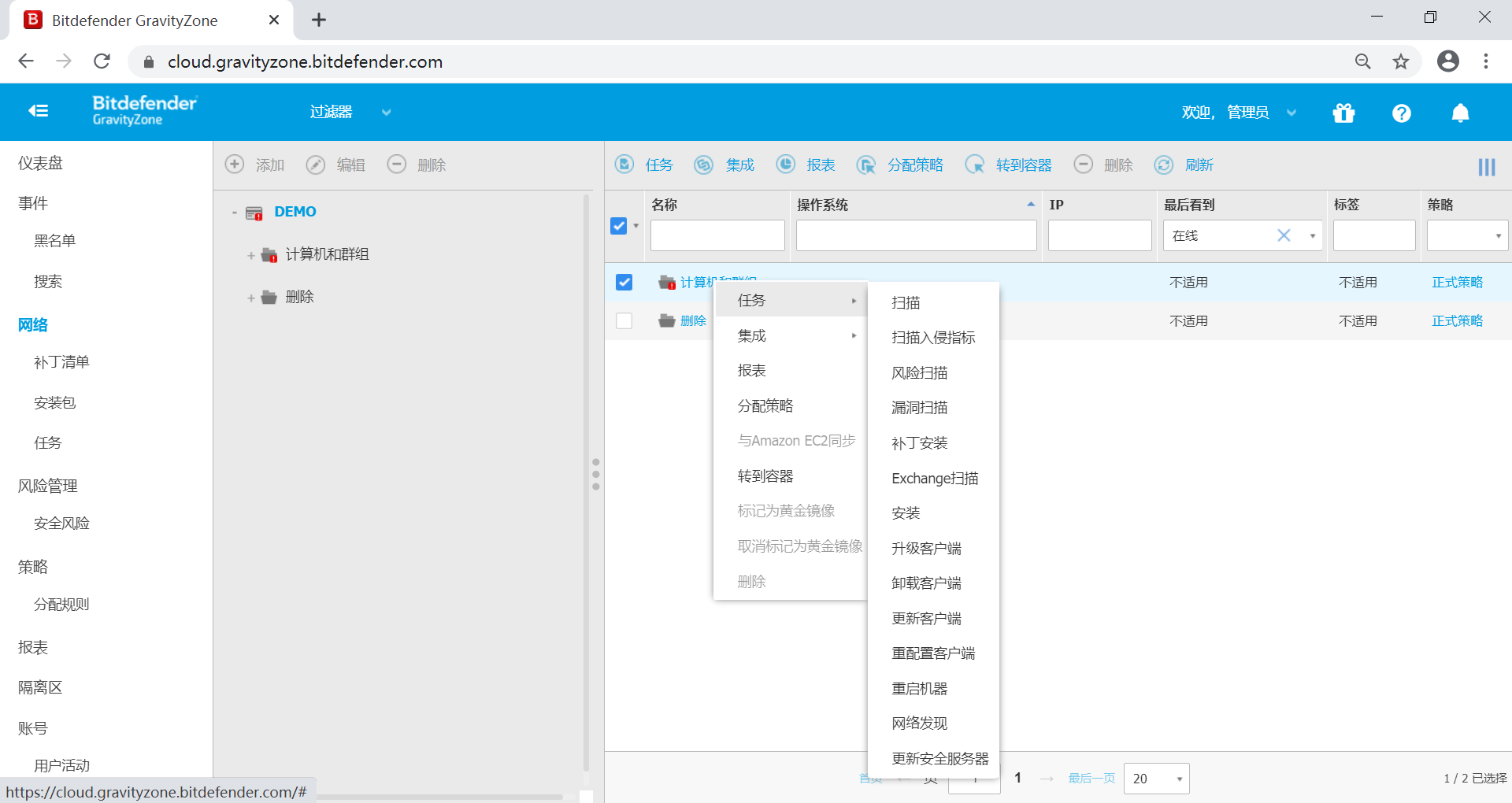
Task: Open the Chrome three-dot menu
Action: pyautogui.click(x=1486, y=61)
